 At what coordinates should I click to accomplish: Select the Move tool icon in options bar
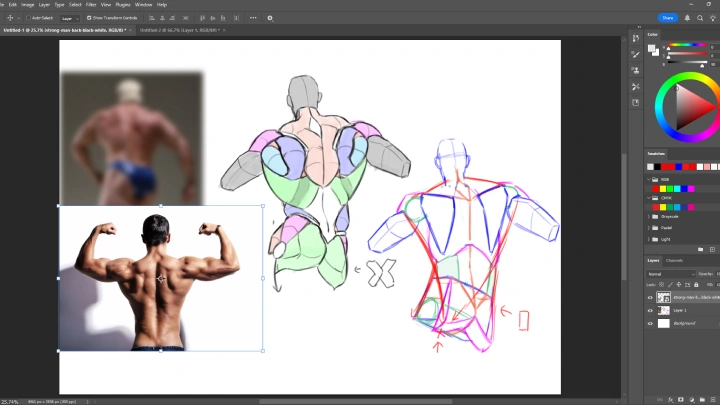[x=10, y=18]
